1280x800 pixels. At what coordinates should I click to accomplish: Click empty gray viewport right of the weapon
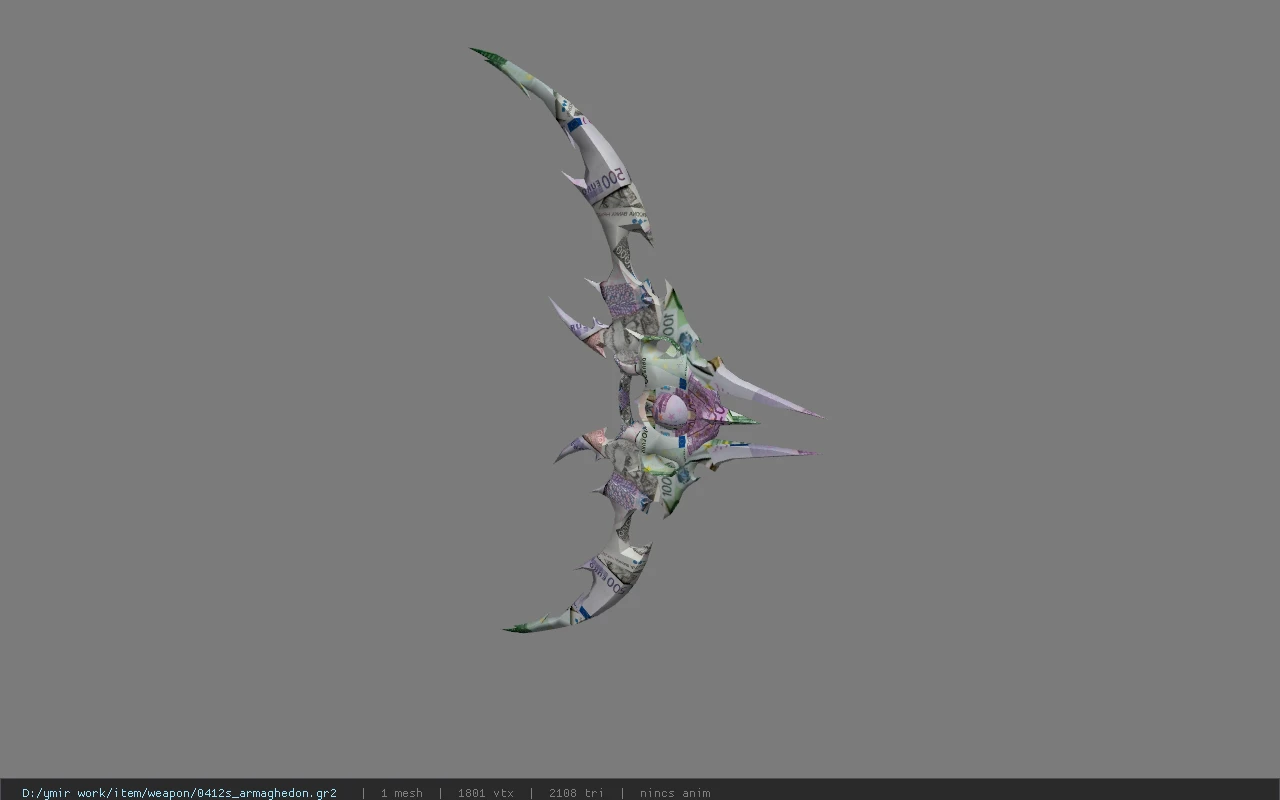tap(1050, 400)
